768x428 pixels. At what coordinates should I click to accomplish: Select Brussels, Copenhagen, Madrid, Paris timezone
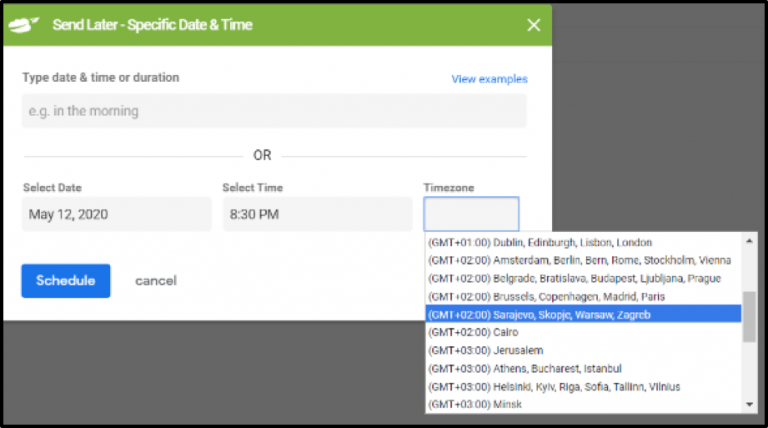pyautogui.click(x=558, y=297)
